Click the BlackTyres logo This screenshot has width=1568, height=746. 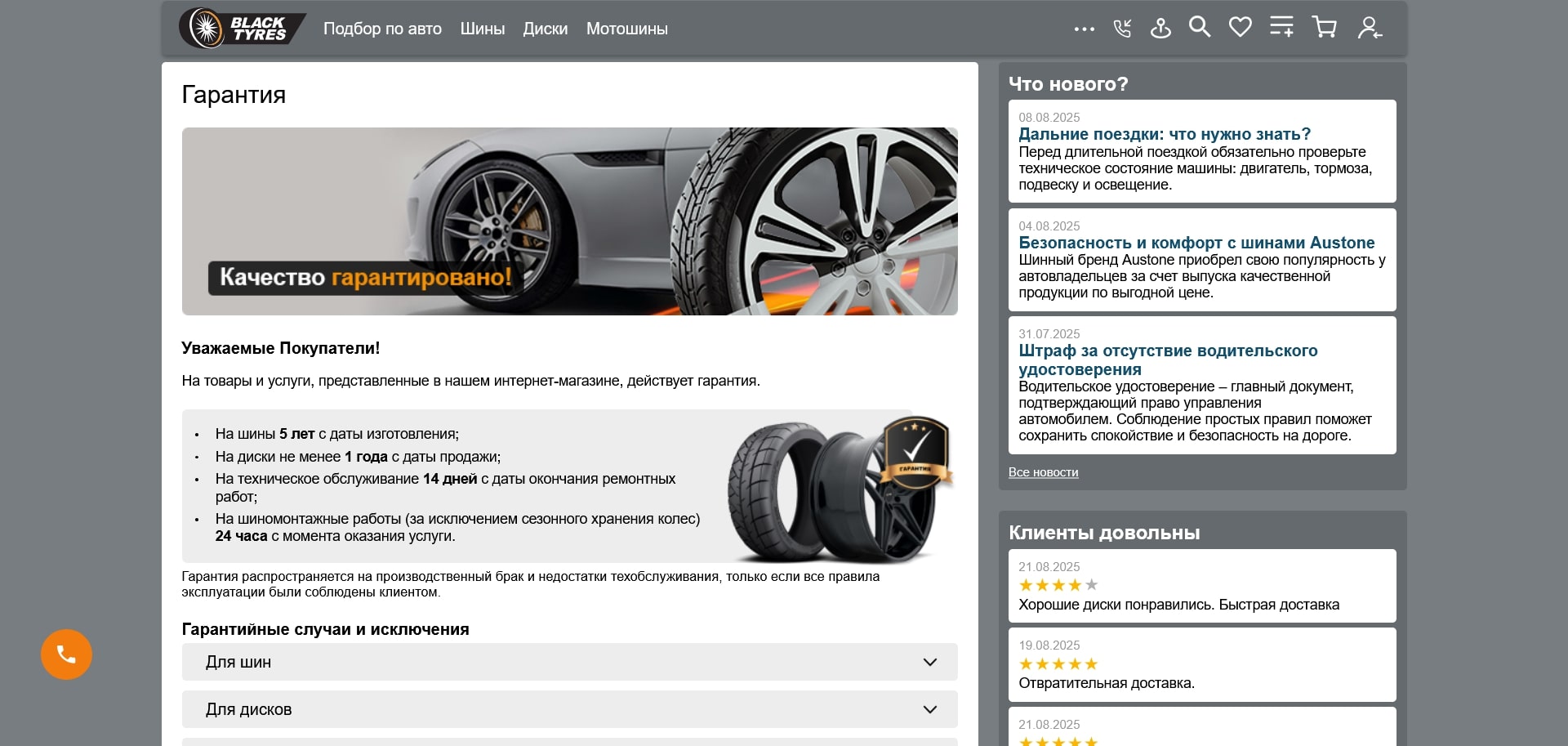tap(243, 27)
